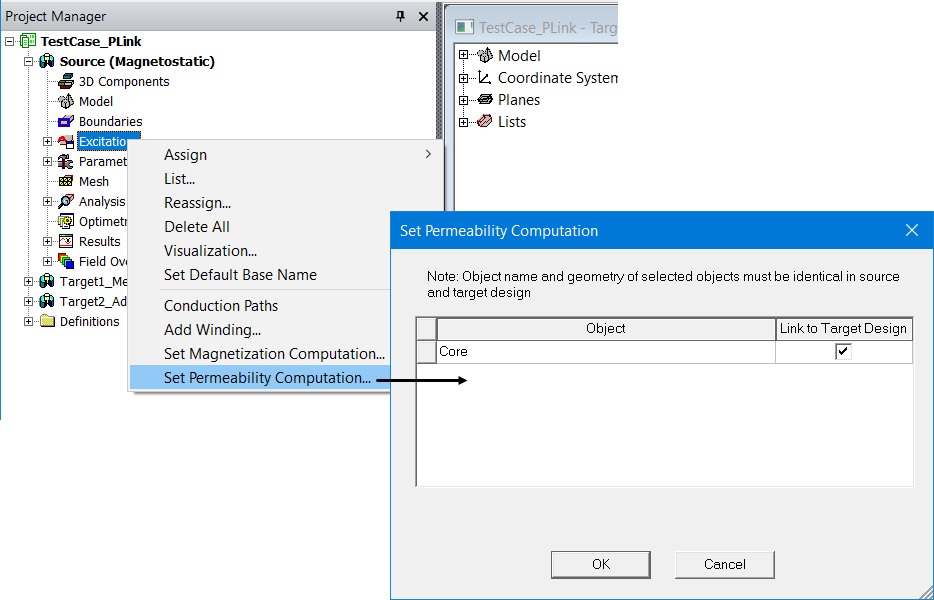Click the Source (Magnetostatic) design icon
The width and height of the screenshot is (934, 600).
tap(46, 61)
